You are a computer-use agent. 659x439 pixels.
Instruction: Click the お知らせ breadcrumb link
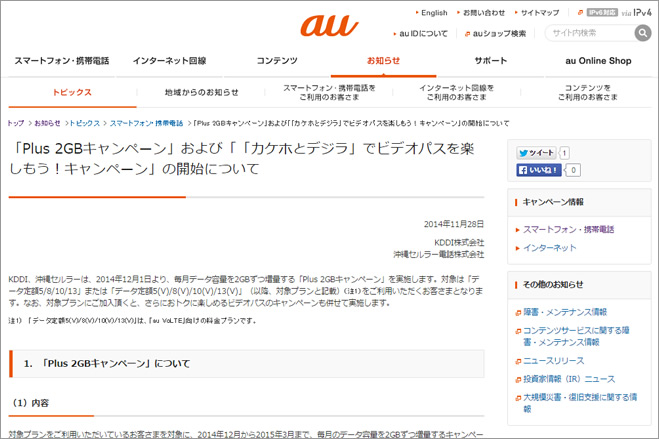tap(47, 123)
